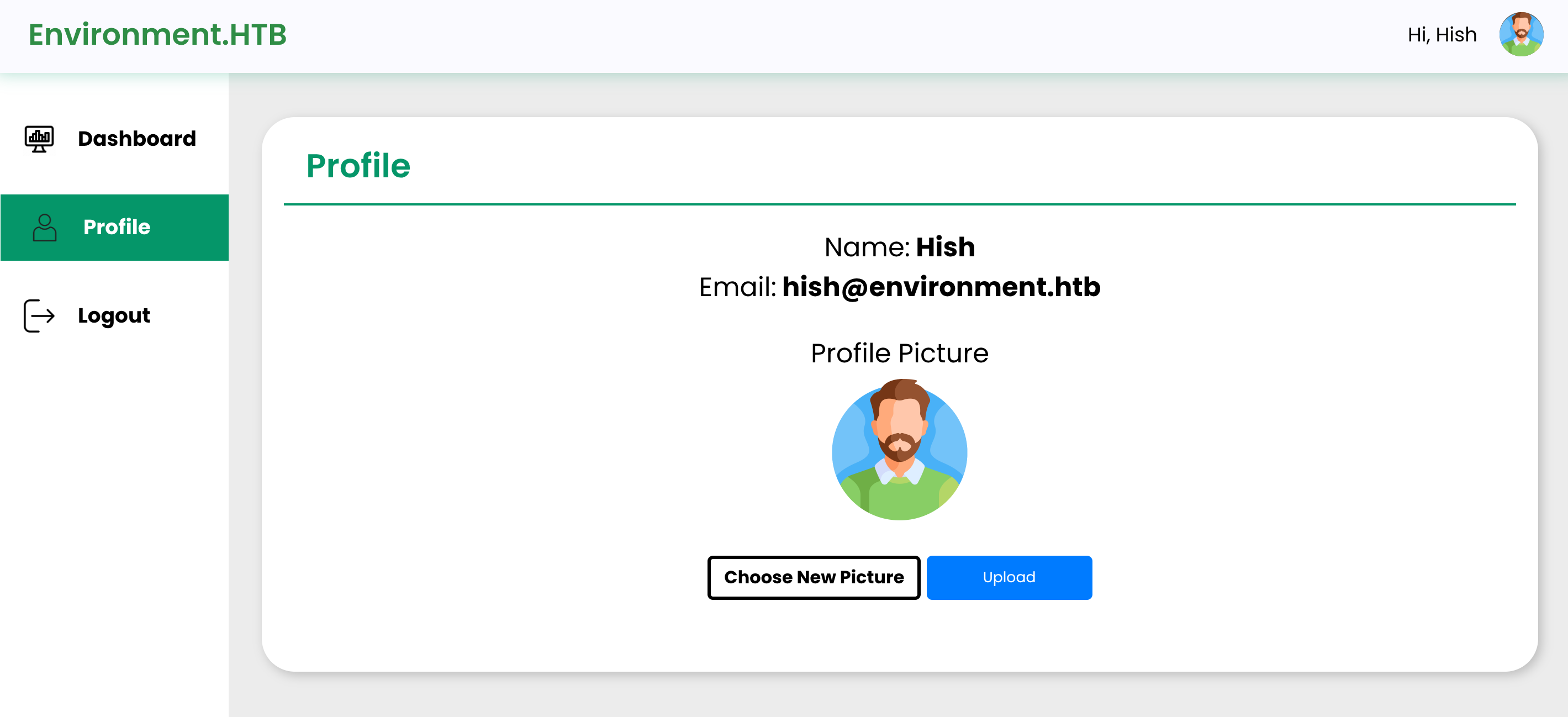Click the Name: label text
Viewport: 1568px width, 717px height.
click(x=867, y=247)
